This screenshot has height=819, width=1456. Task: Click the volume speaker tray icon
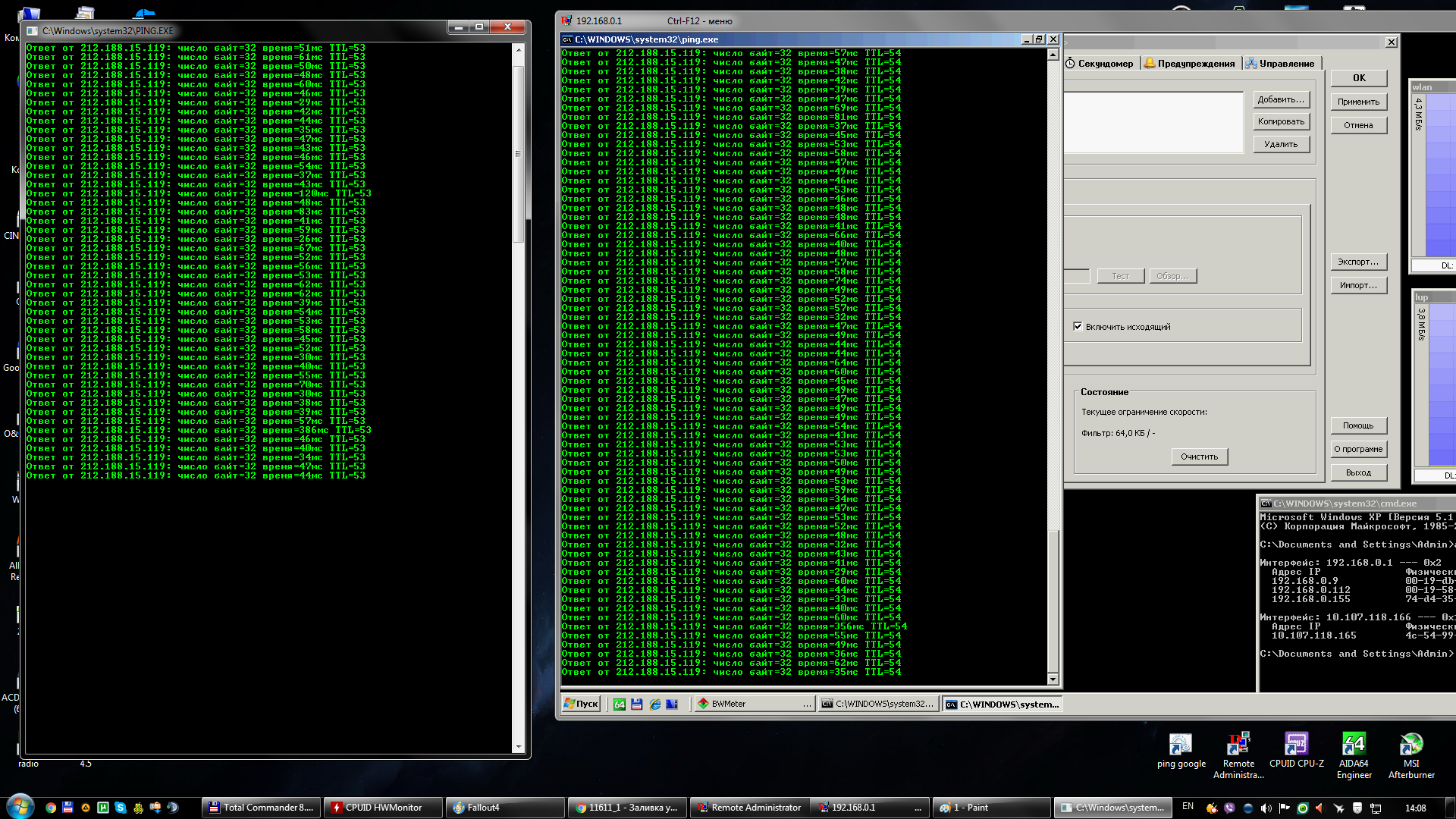(1266, 808)
